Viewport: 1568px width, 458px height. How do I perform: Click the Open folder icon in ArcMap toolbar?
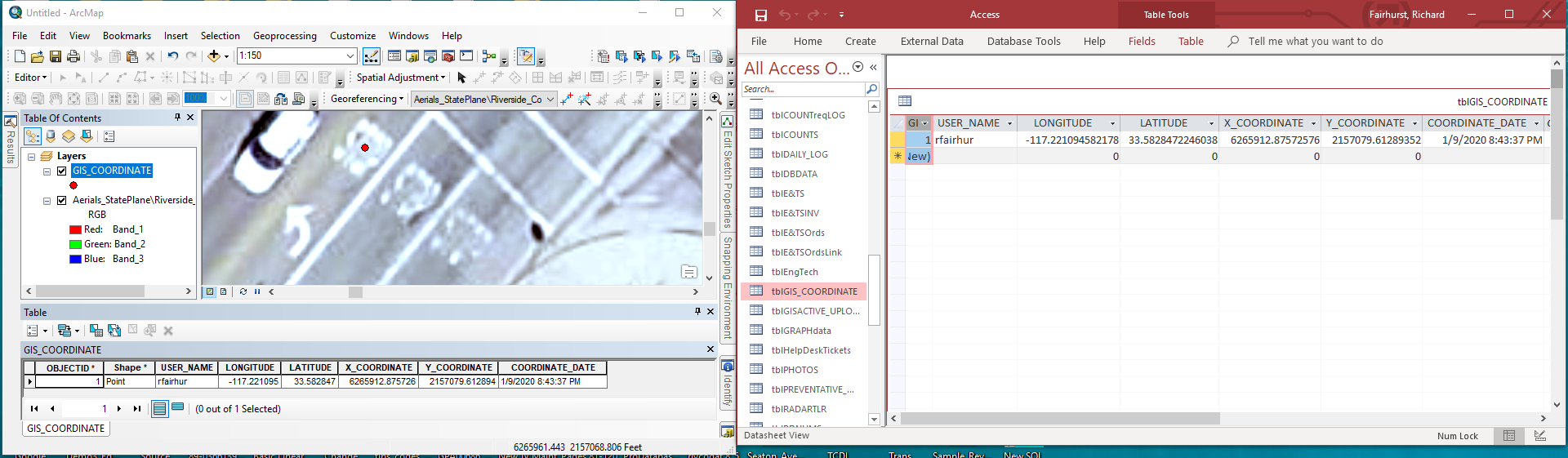coord(38,56)
